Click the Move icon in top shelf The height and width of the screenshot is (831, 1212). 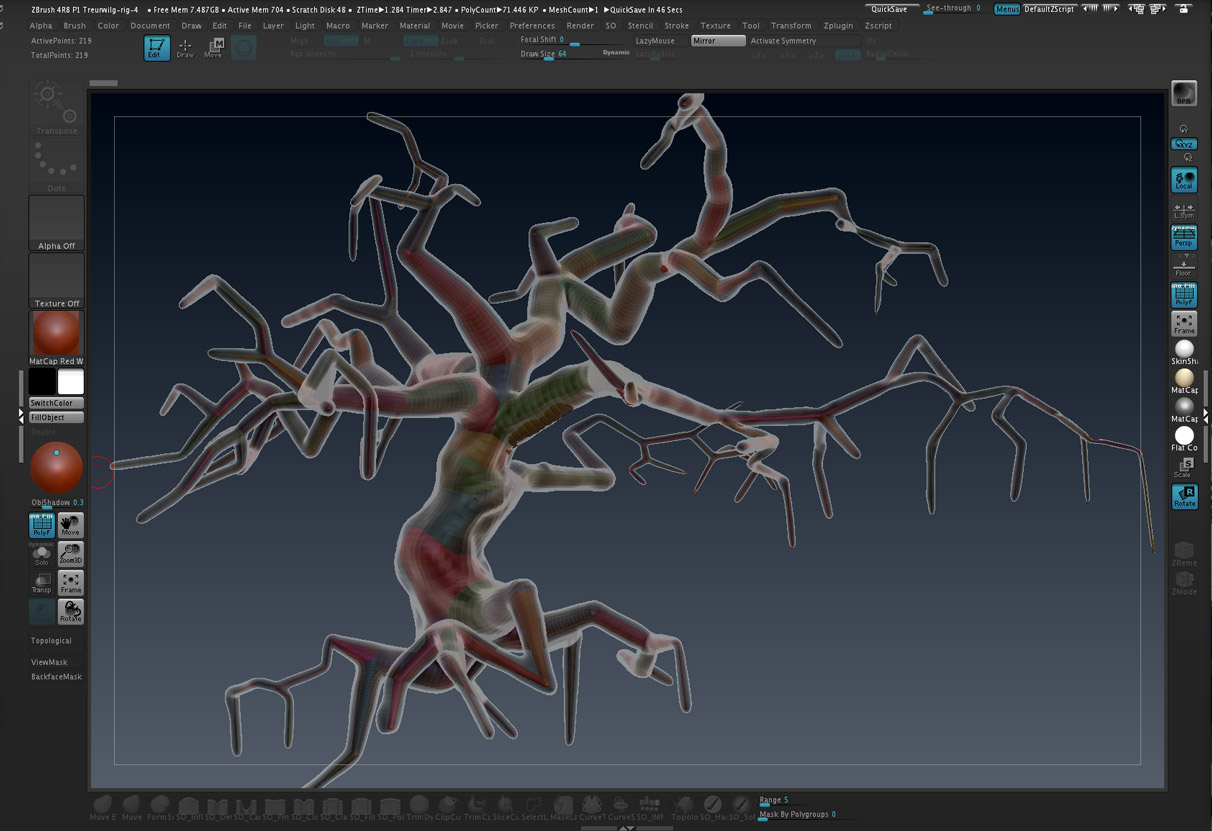click(213, 47)
